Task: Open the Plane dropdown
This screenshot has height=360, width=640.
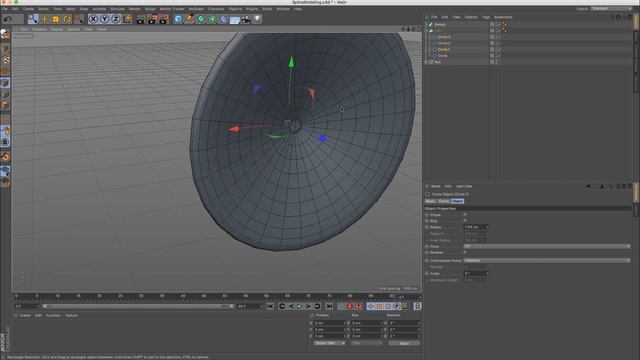Action: [547, 247]
